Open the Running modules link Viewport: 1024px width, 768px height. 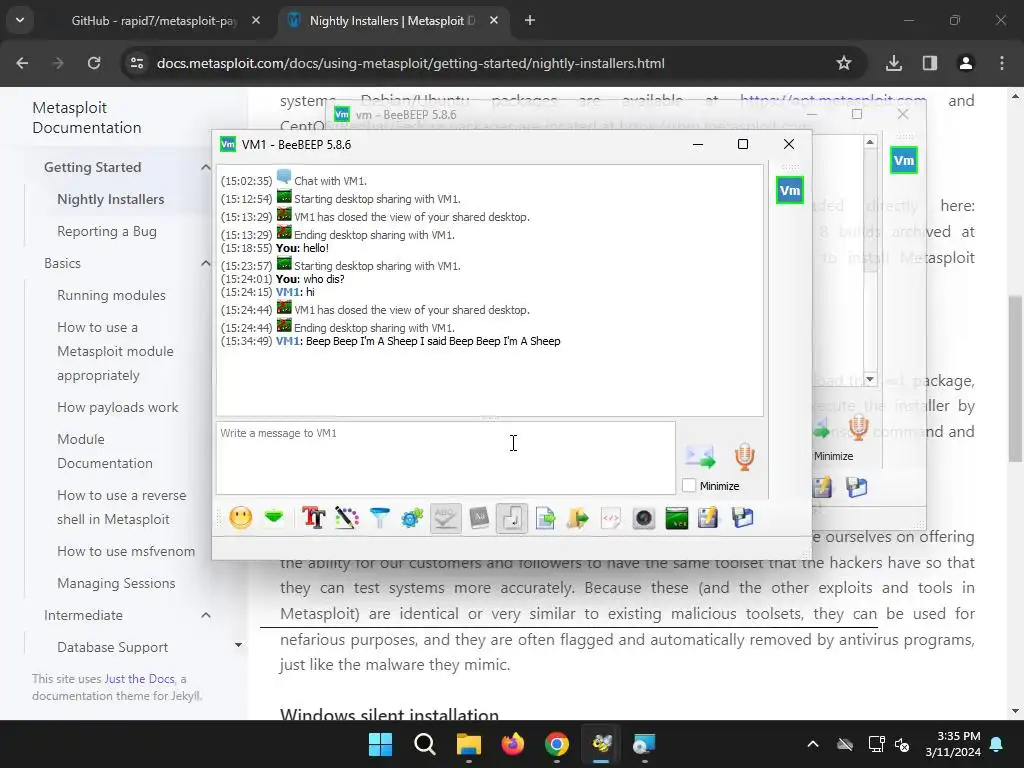coord(111,295)
